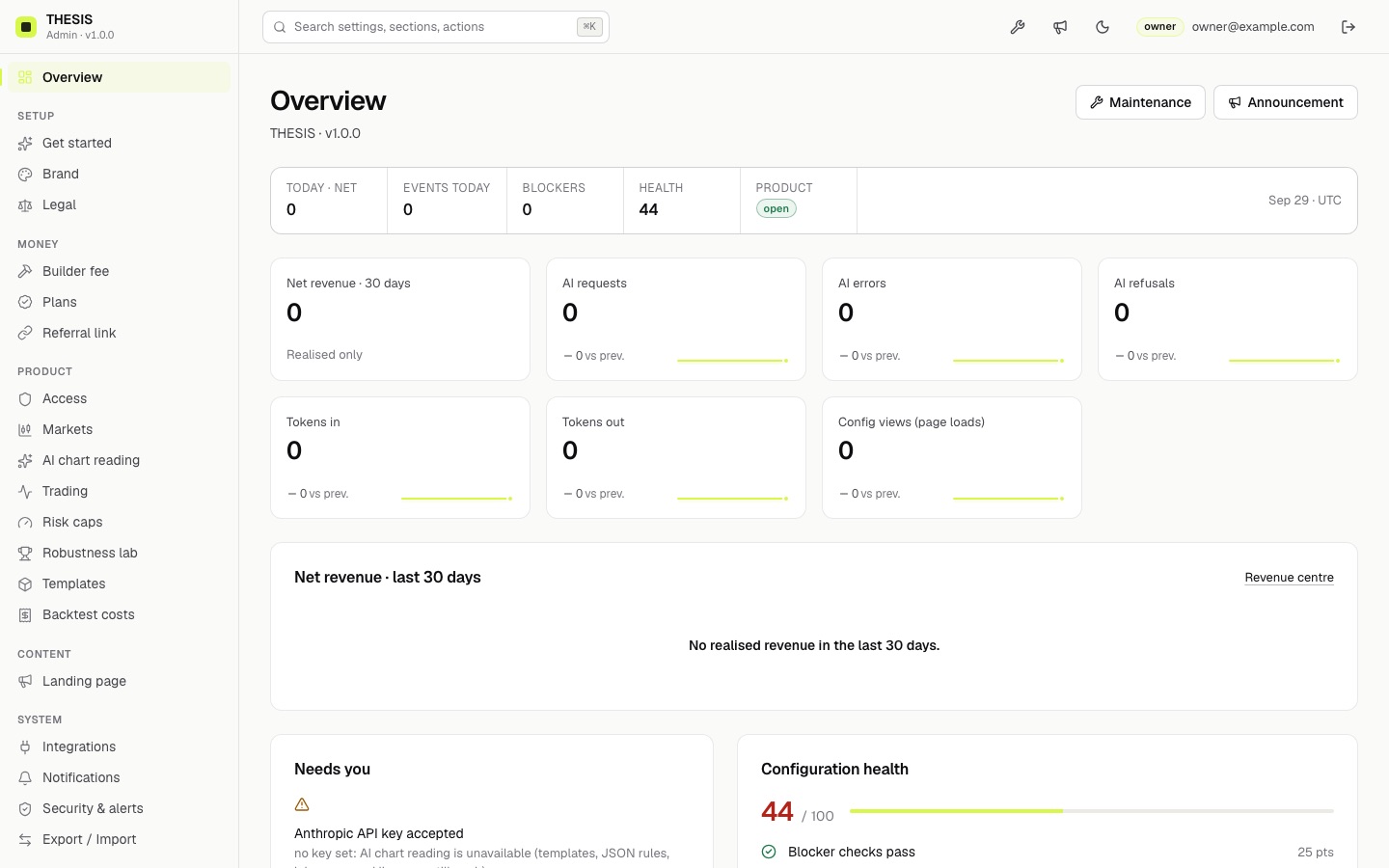Open the Revenue centre link
1389x868 pixels.
pyautogui.click(x=1290, y=578)
